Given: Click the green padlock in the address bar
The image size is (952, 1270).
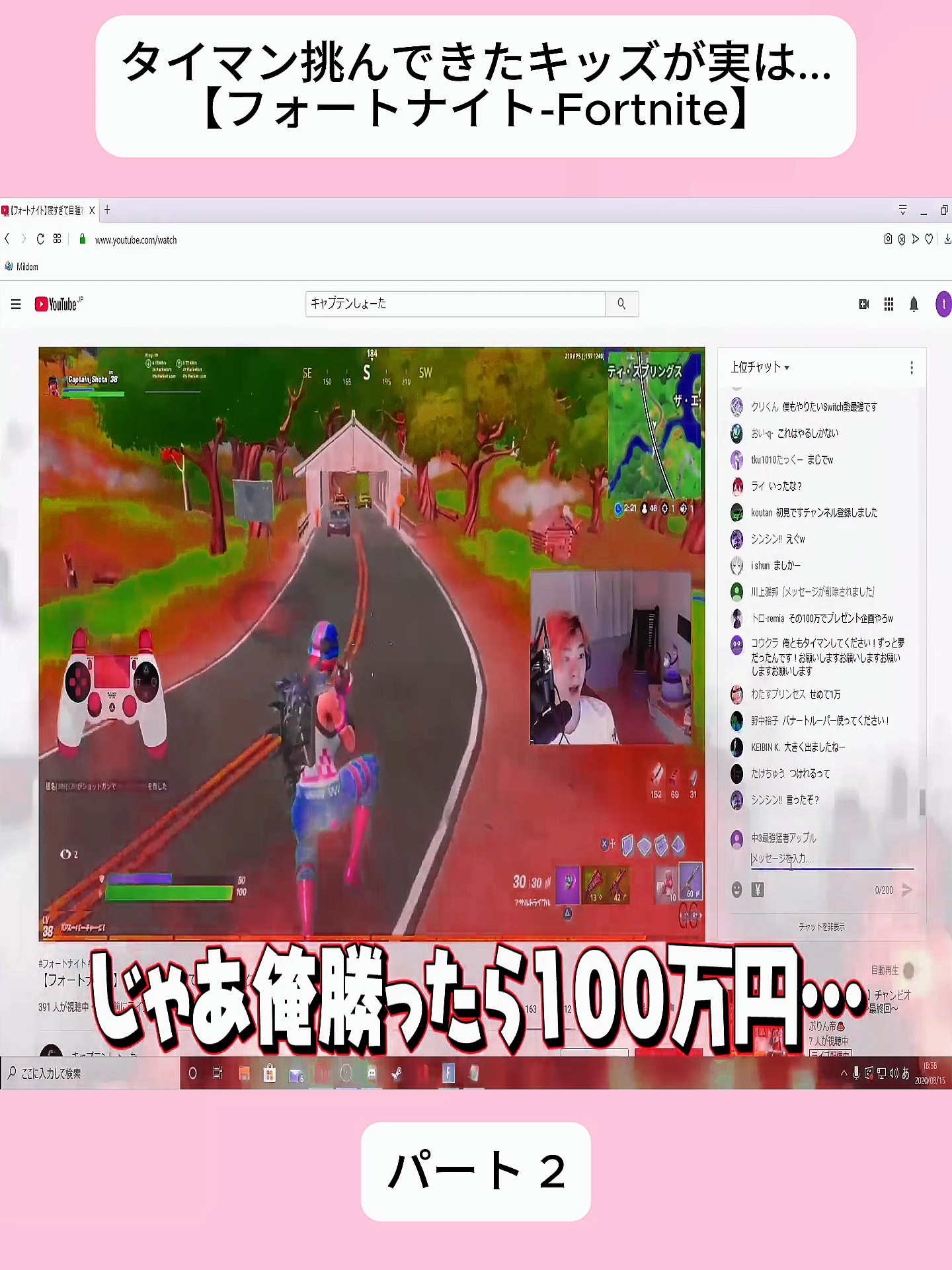Looking at the screenshot, I should click(82, 239).
